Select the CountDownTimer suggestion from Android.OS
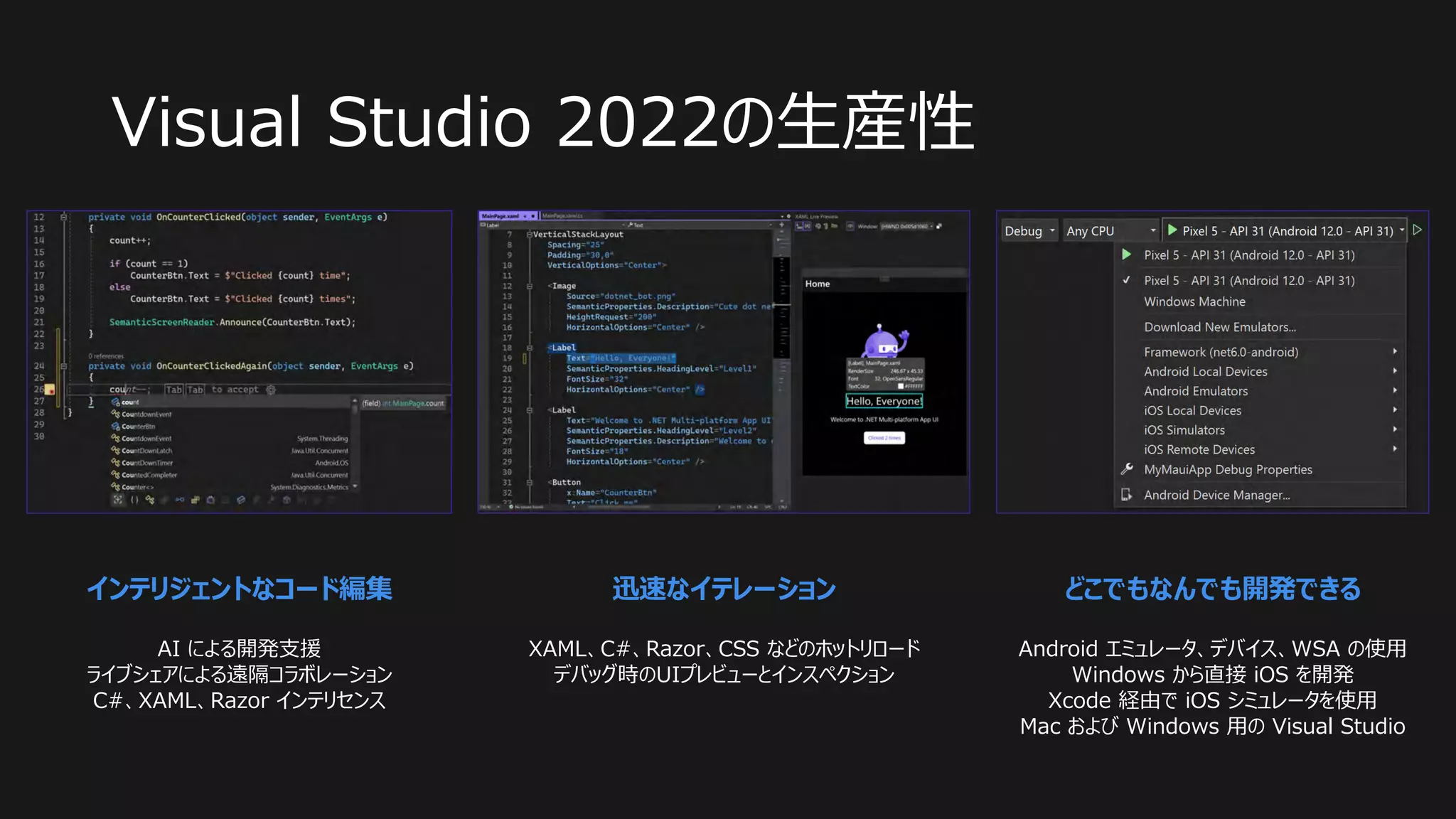Image resolution: width=1456 pixels, height=819 pixels. coord(232,462)
